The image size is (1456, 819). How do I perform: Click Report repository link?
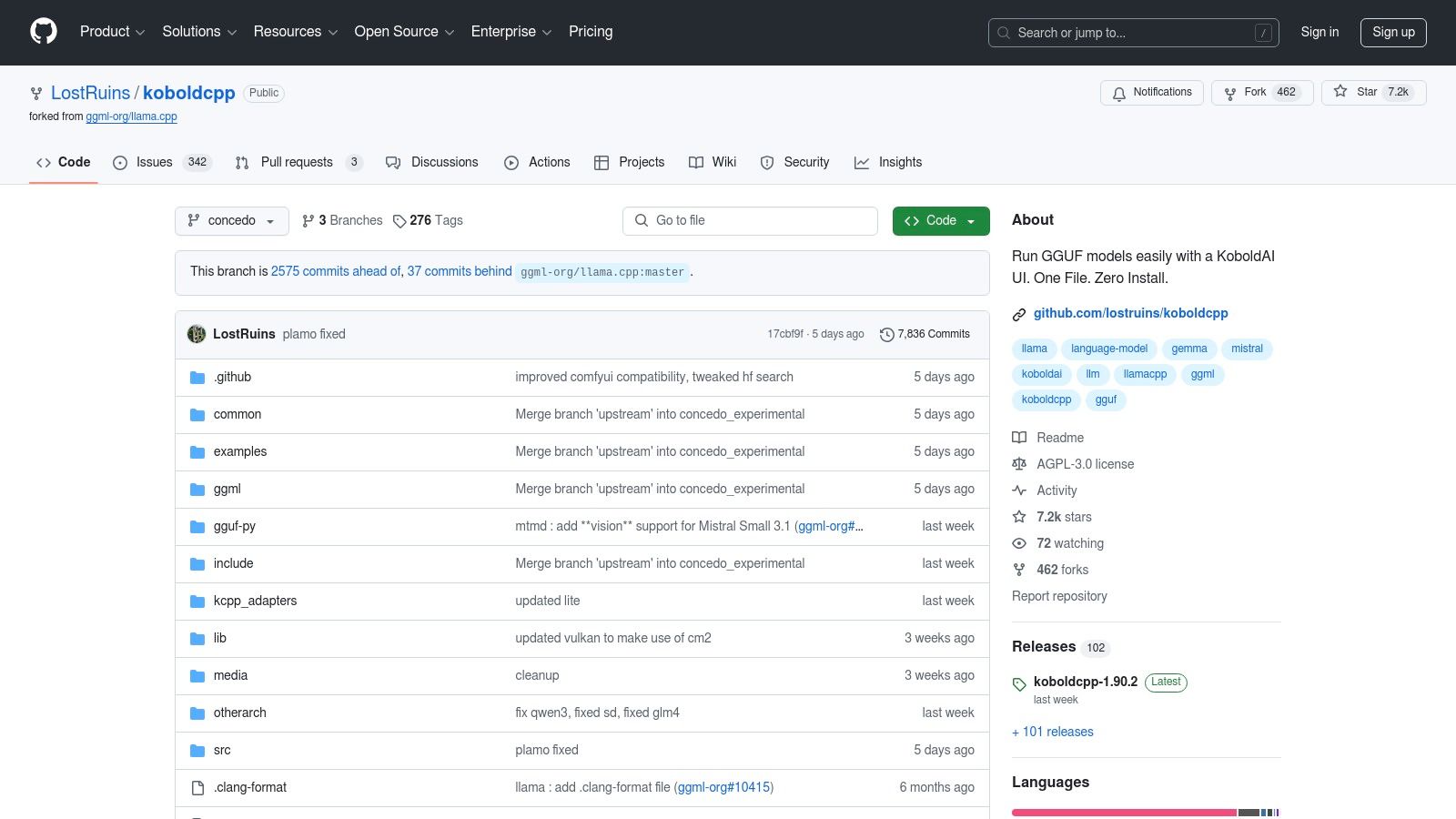pos(1059,597)
